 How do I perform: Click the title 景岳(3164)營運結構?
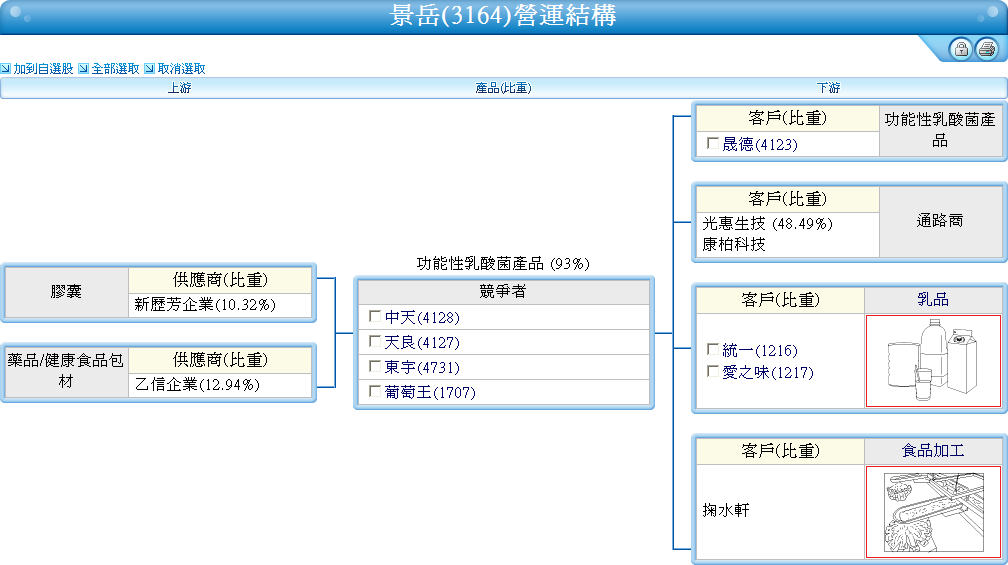(x=503, y=15)
